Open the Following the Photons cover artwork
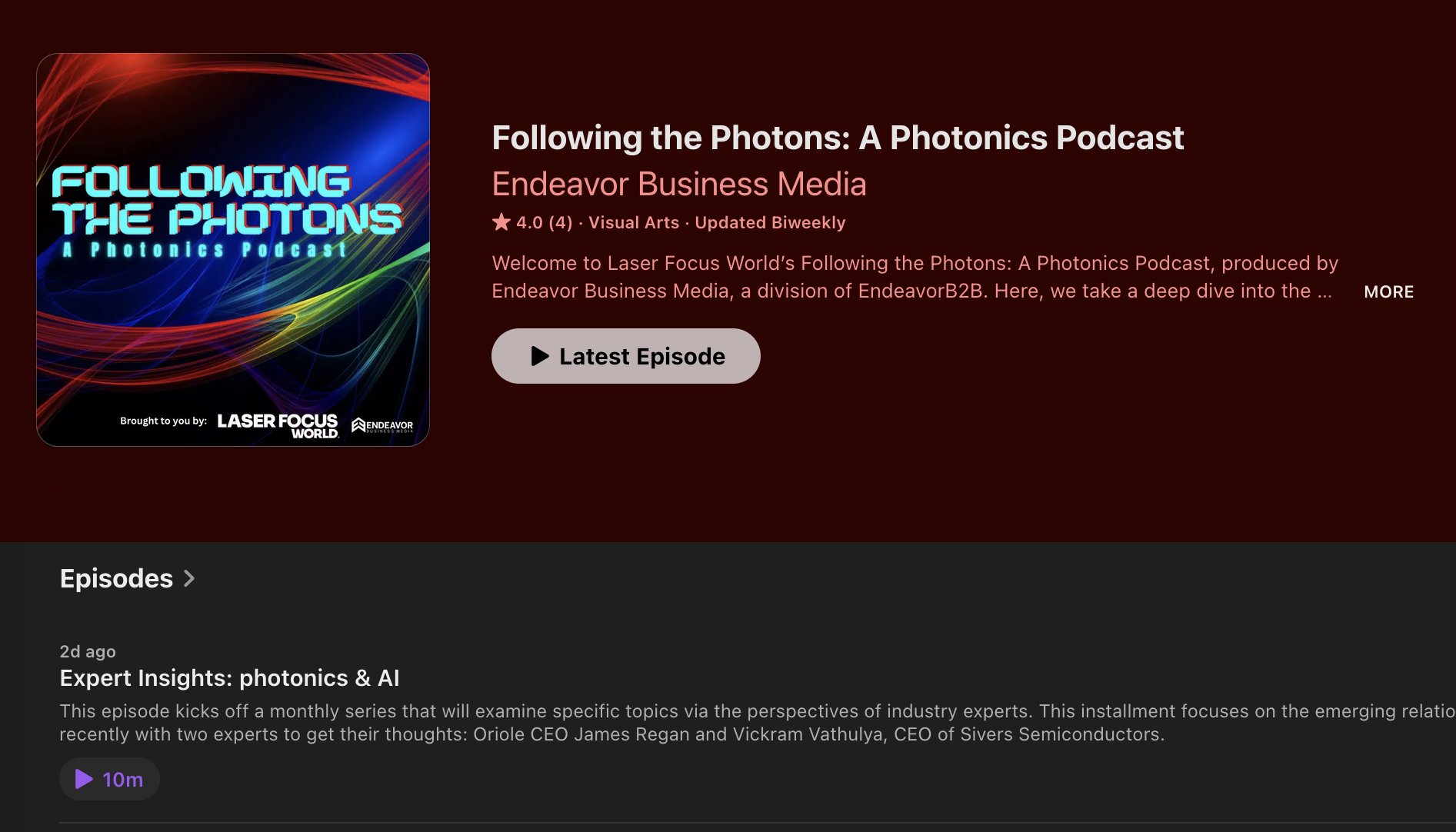 [233, 250]
